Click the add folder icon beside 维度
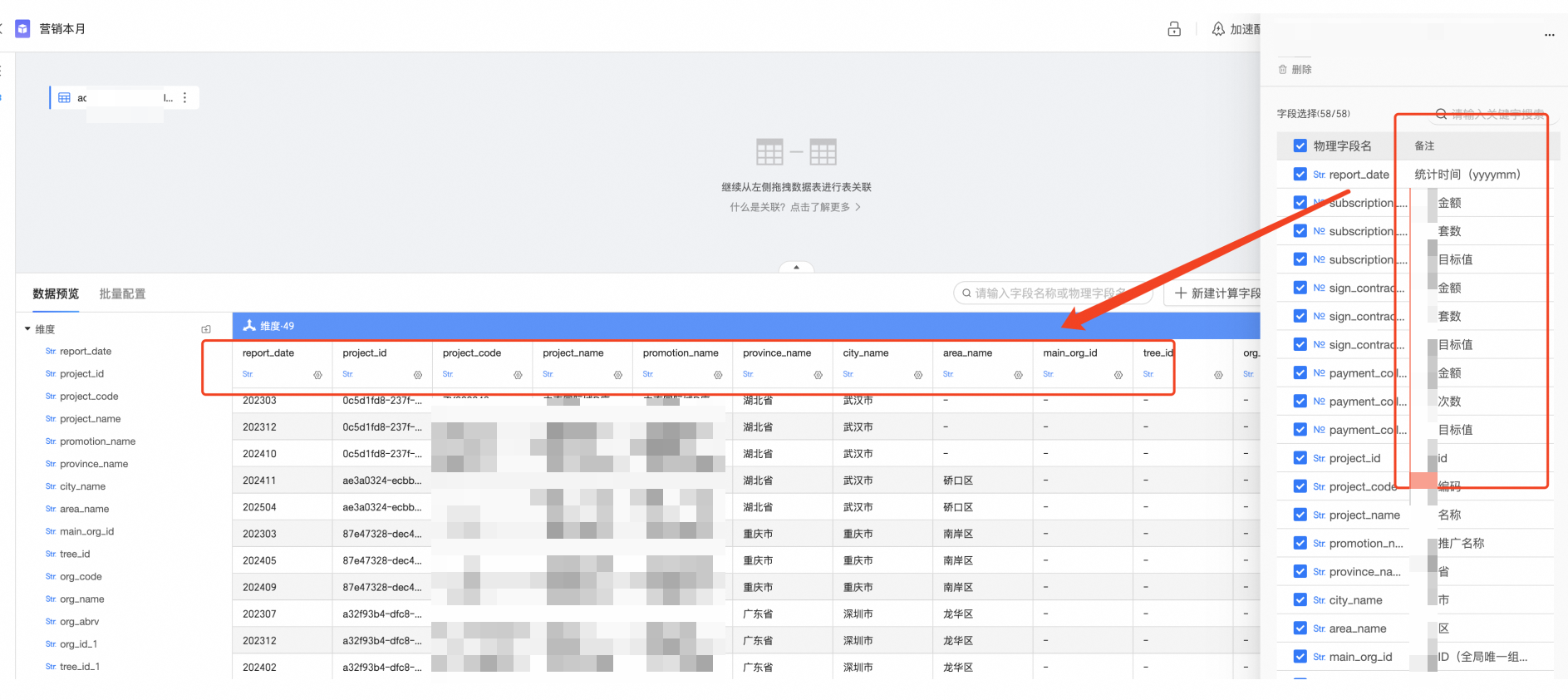1568x700 pixels. click(x=206, y=329)
